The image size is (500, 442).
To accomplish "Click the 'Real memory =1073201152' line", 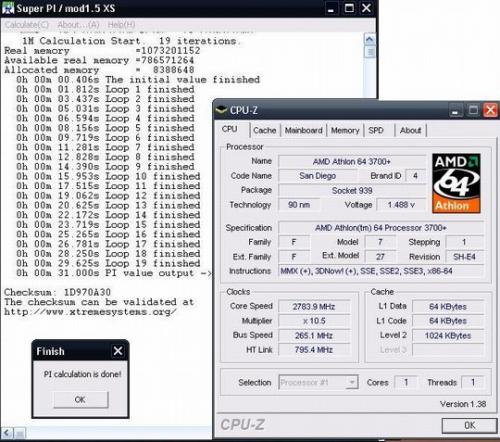I will coord(102,51).
